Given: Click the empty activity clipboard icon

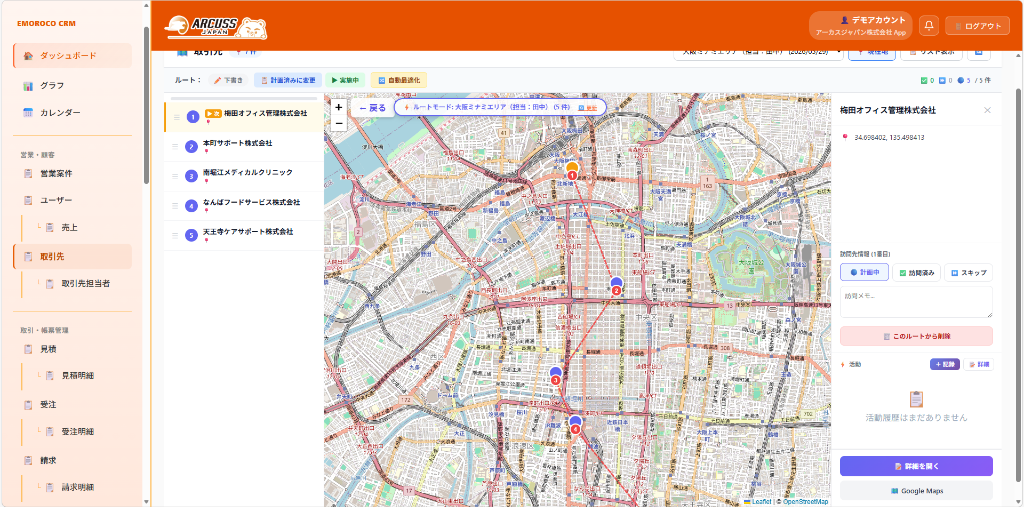Looking at the screenshot, I should click(916, 399).
